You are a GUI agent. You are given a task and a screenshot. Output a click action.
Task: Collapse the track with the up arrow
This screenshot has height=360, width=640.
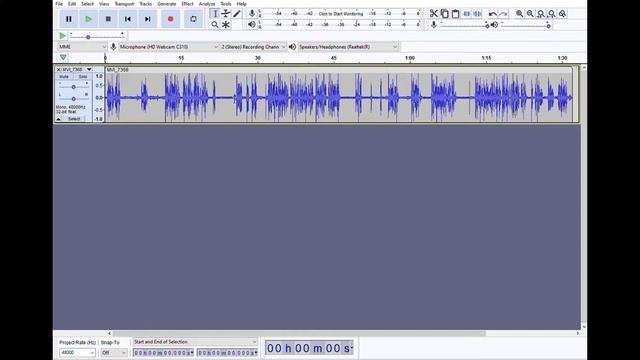pyautogui.click(x=58, y=119)
